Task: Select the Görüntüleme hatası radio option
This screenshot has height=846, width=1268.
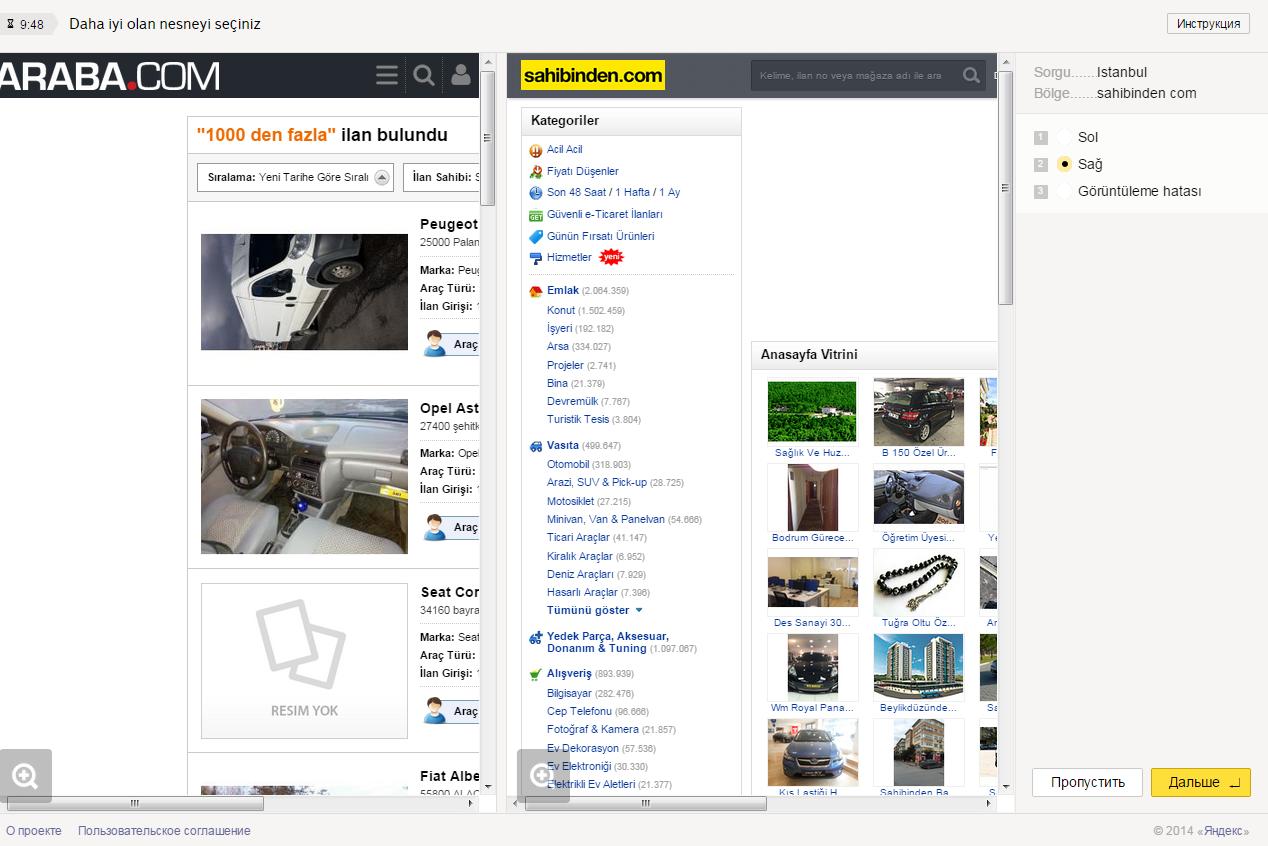Action: tap(1064, 191)
